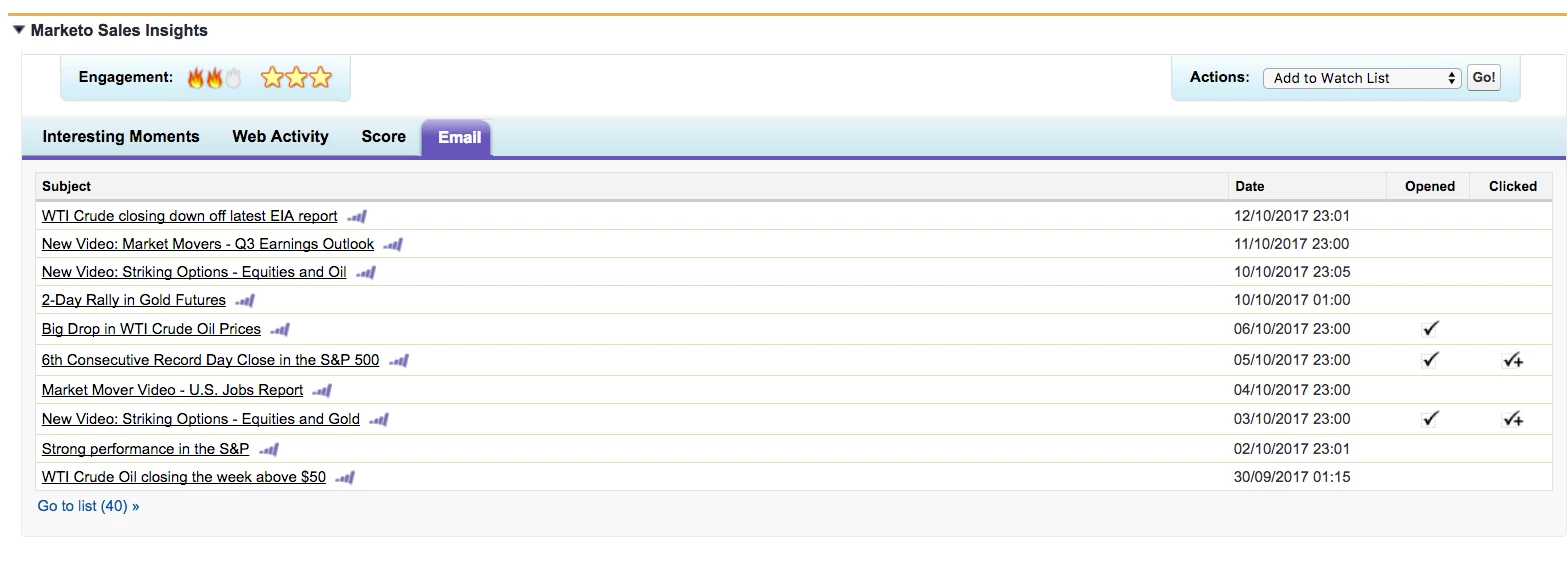The width and height of the screenshot is (1567, 562).
Task: Open Strong performance in the S&P email
Action: pos(146,449)
